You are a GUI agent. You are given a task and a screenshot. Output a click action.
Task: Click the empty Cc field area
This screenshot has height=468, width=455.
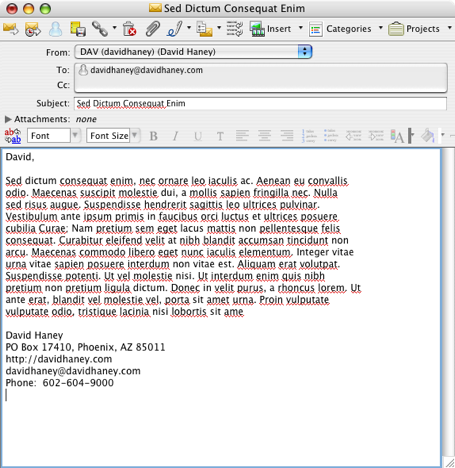point(260,85)
